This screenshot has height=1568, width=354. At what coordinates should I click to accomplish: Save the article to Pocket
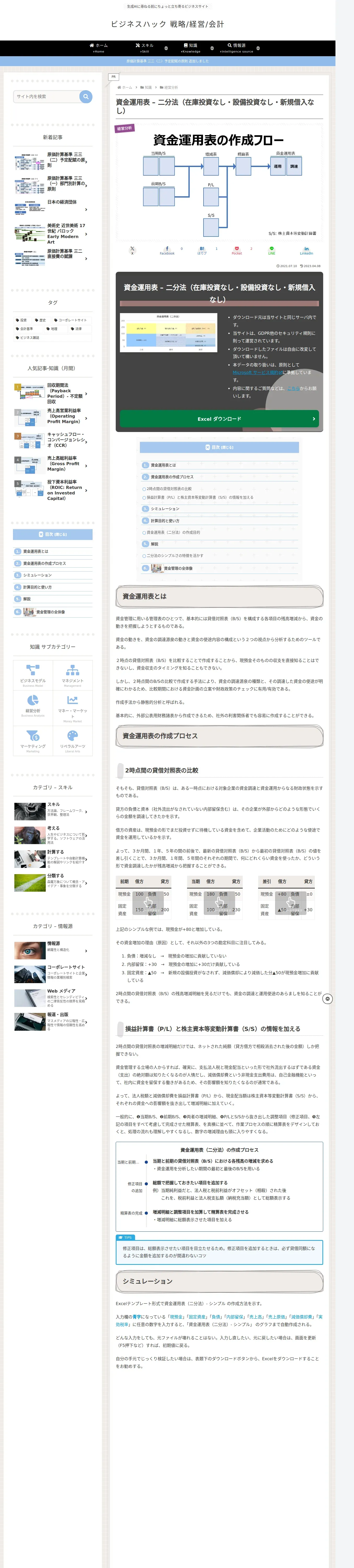pyautogui.click(x=237, y=250)
